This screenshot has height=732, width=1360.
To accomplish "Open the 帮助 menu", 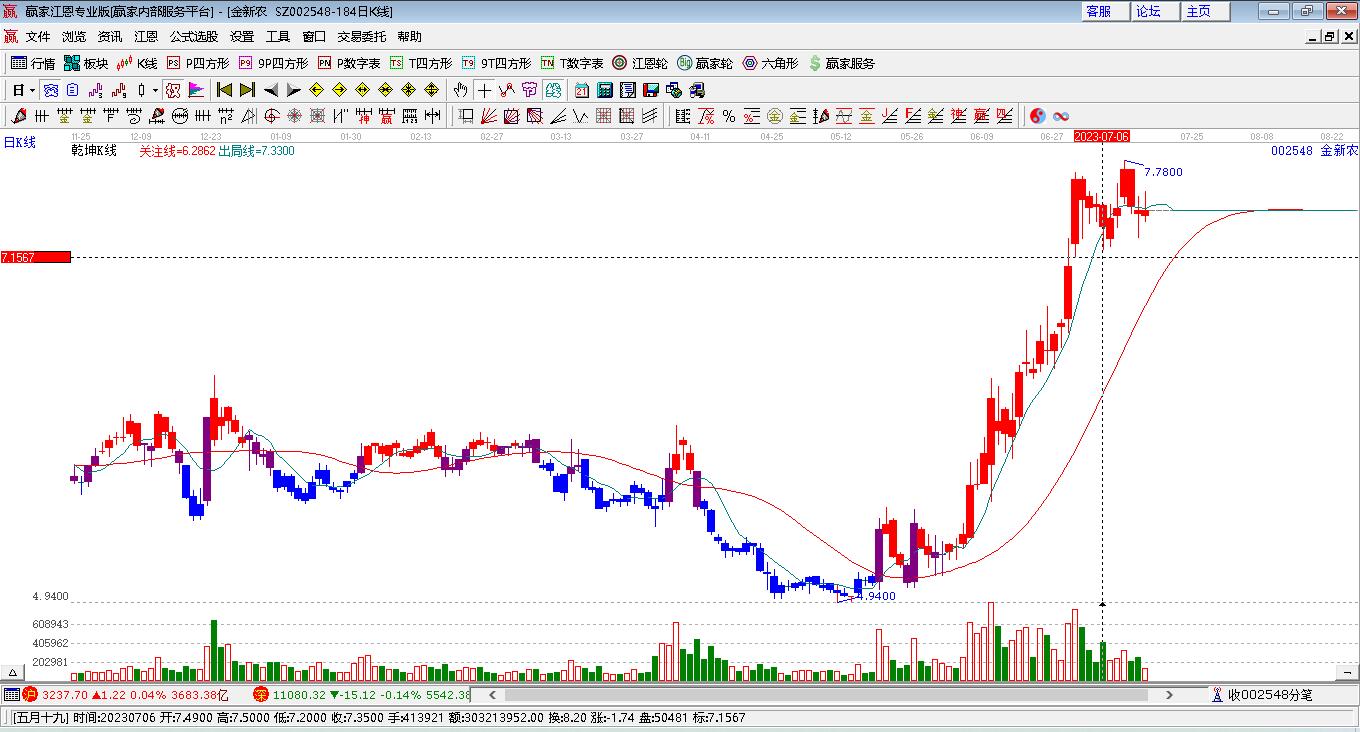I will (409, 37).
